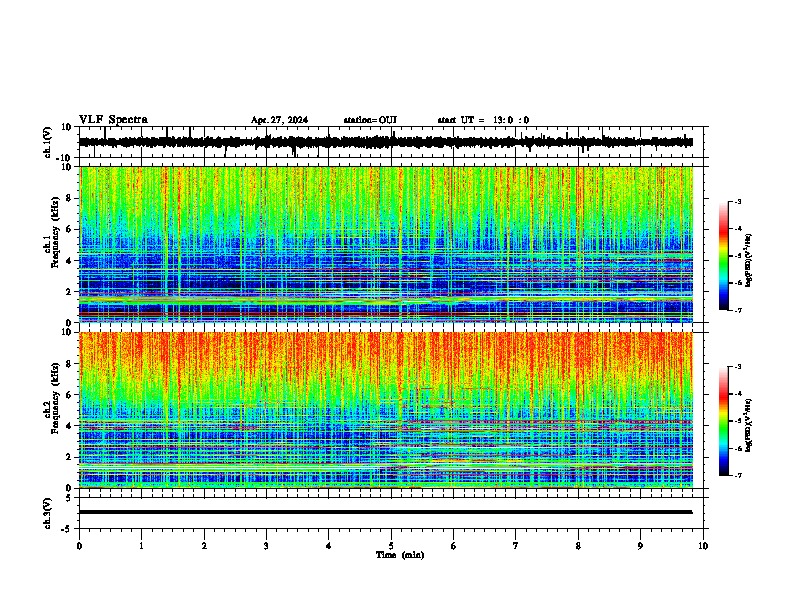Click the "-3" label on ch.1 color bar
The height and width of the screenshot is (612, 792).
pos(738,201)
